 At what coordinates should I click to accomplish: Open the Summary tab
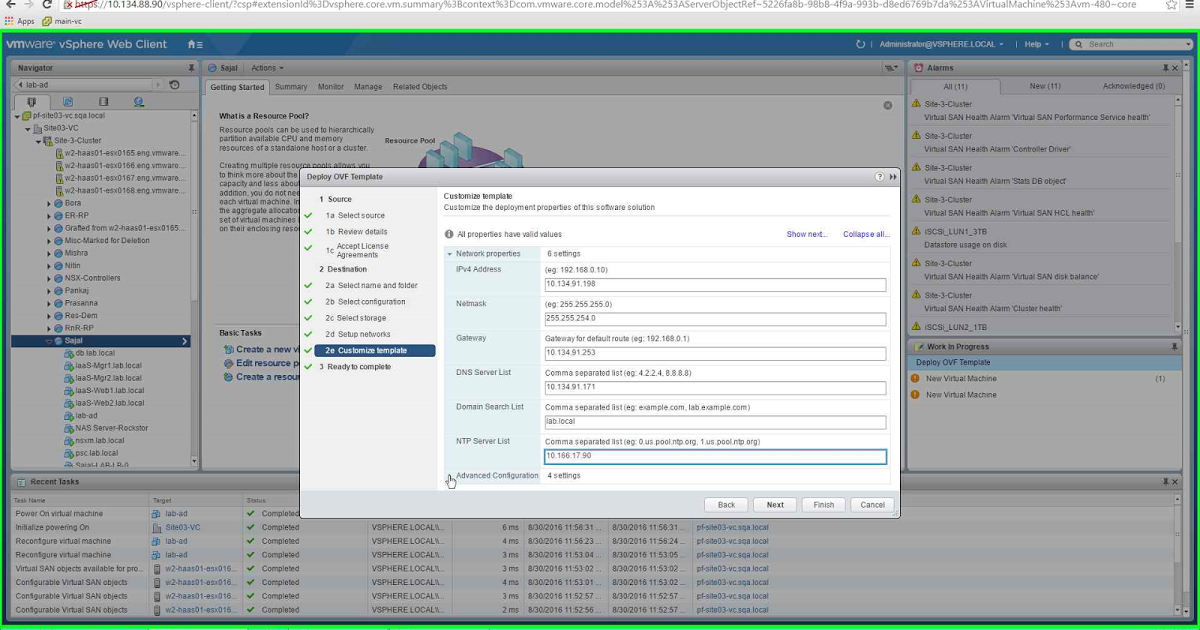click(291, 87)
